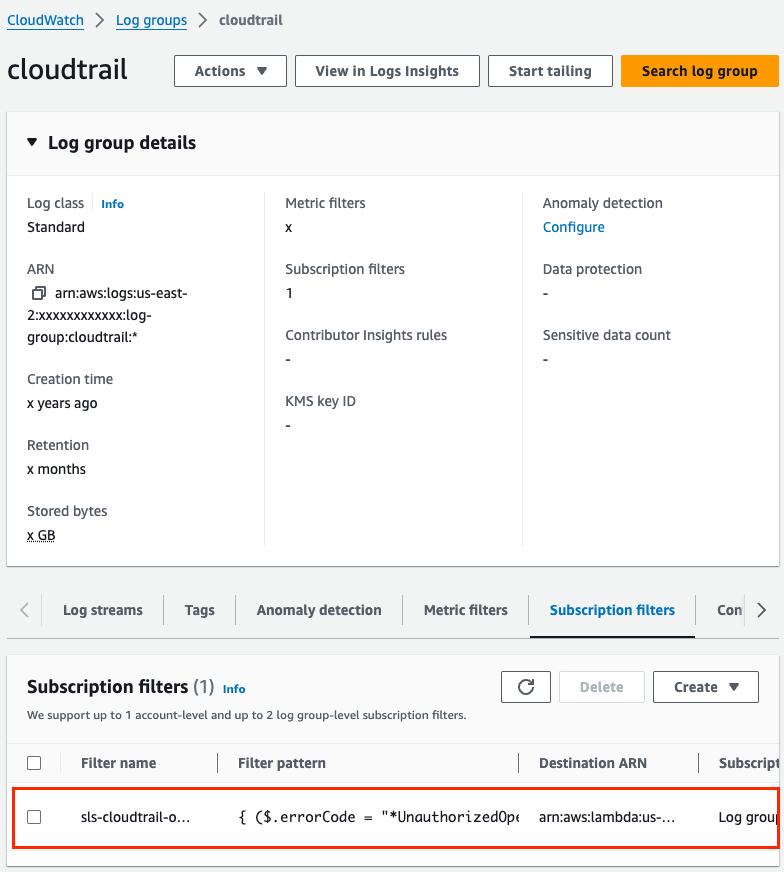The image size is (784, 872).
Task: Refresh the subscription filters list
Action: pos(526,687)
